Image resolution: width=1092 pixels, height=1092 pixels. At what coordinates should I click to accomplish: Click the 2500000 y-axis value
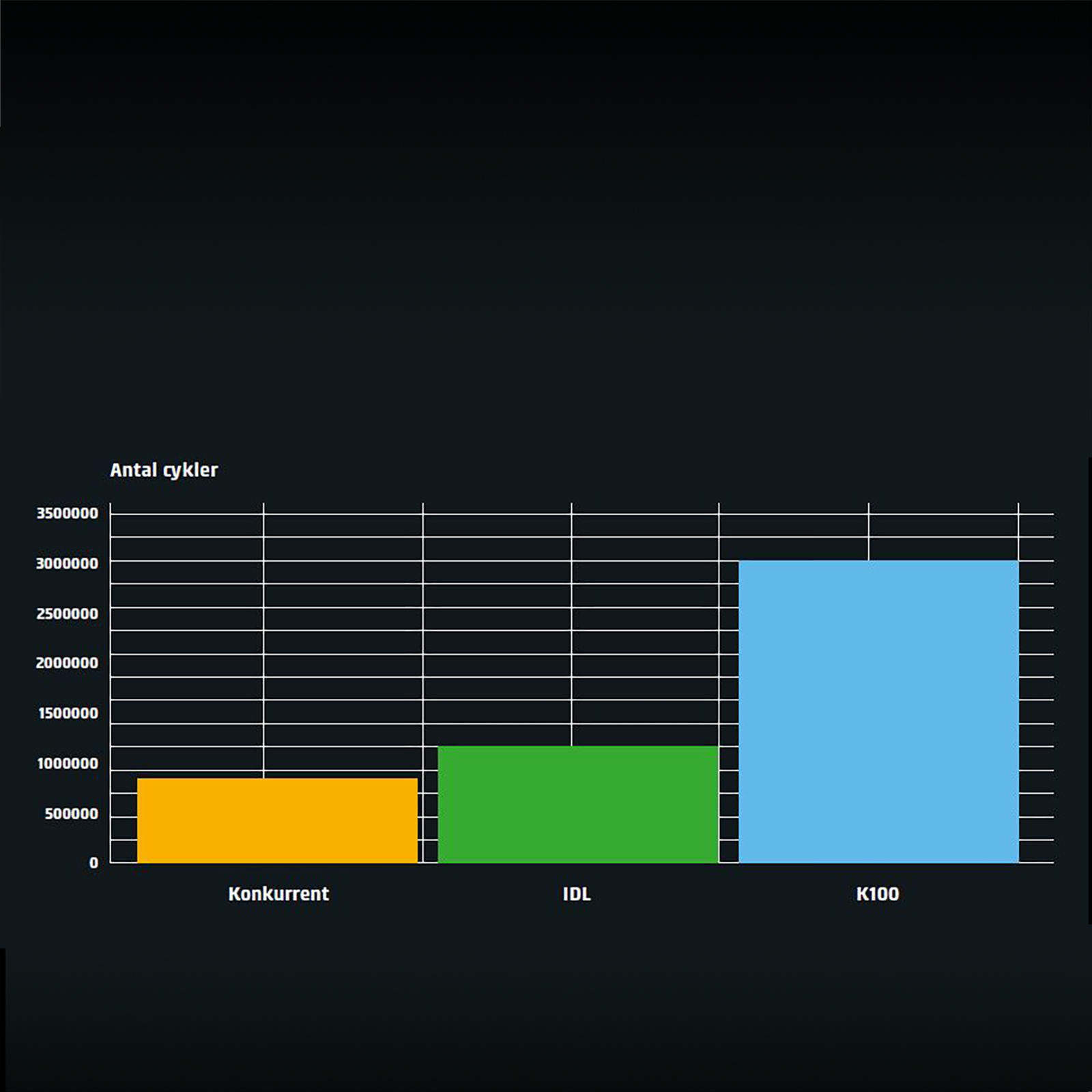click(67, 614)
